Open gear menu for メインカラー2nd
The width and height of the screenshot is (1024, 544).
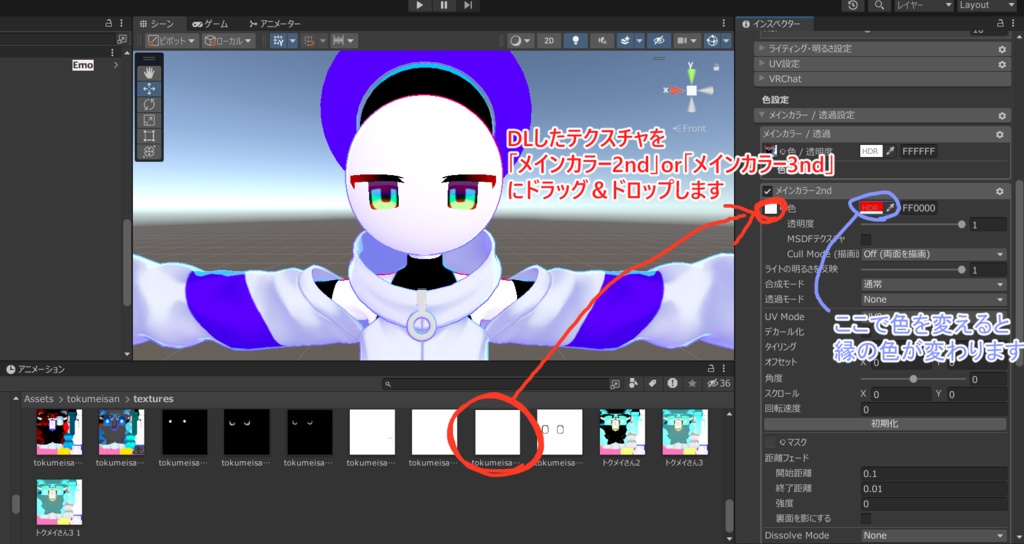[x=999, y=191]
